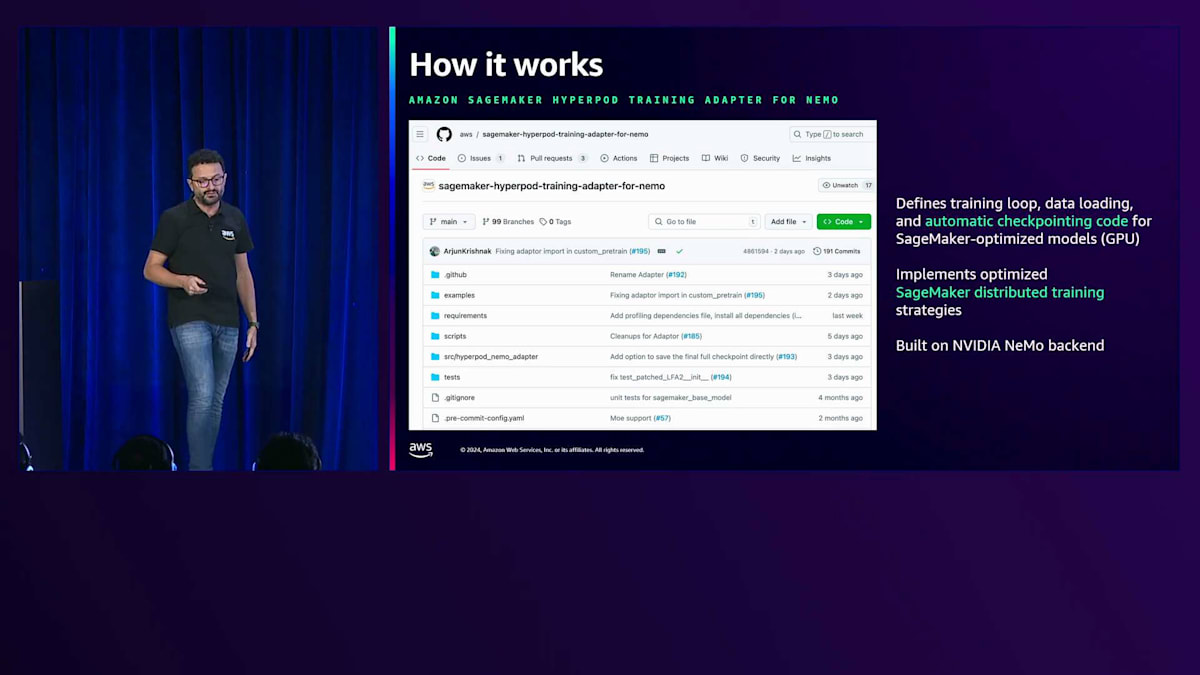Click the aws owner breadcrumb link
The width and height of the screenshot is (1200, 675).
pyautogui.click(x=466, y=134)
